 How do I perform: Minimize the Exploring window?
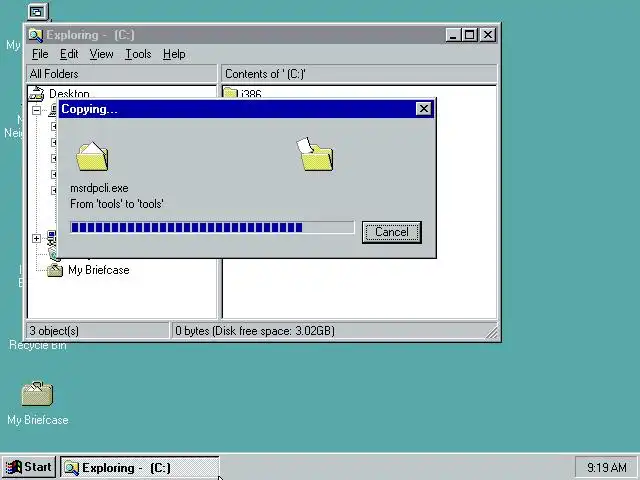pos(452,35)
